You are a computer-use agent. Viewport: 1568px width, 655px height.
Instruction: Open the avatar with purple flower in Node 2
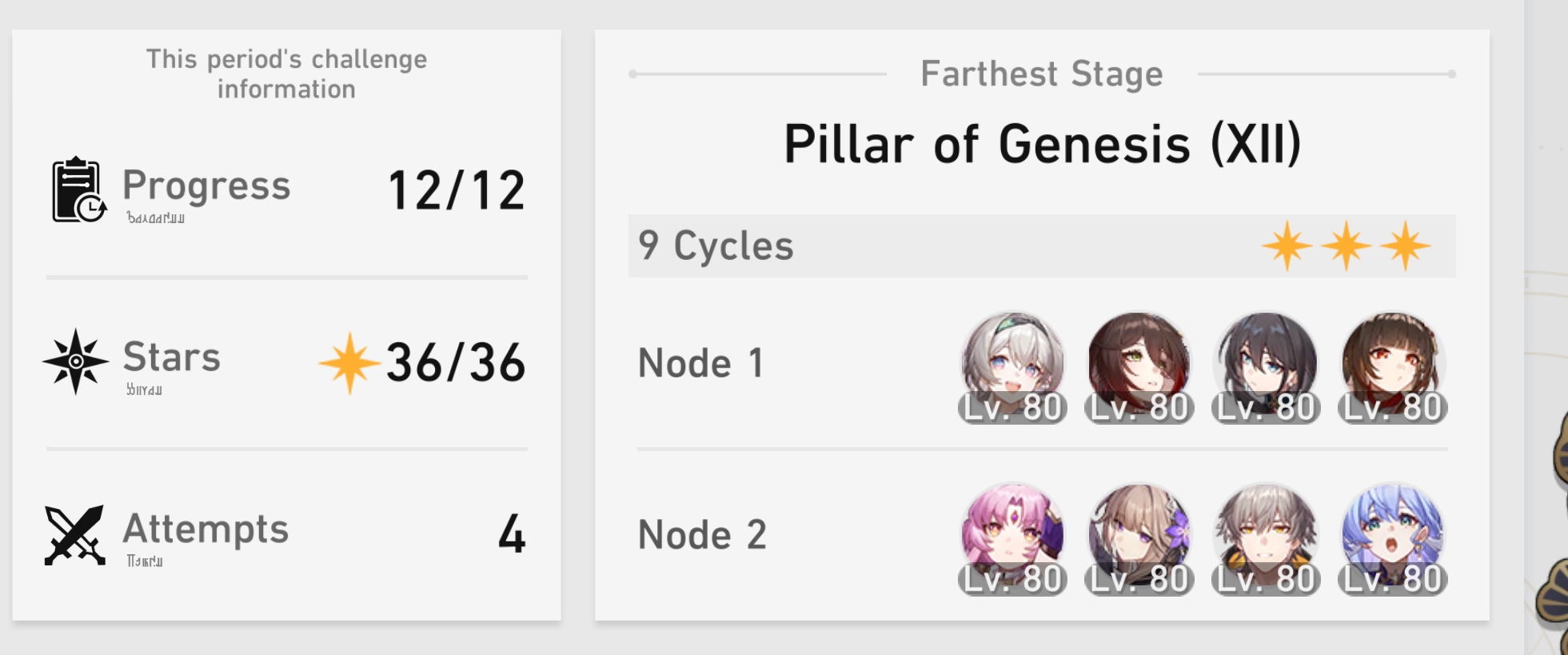pyautogui.click(x=1139, y=535)
